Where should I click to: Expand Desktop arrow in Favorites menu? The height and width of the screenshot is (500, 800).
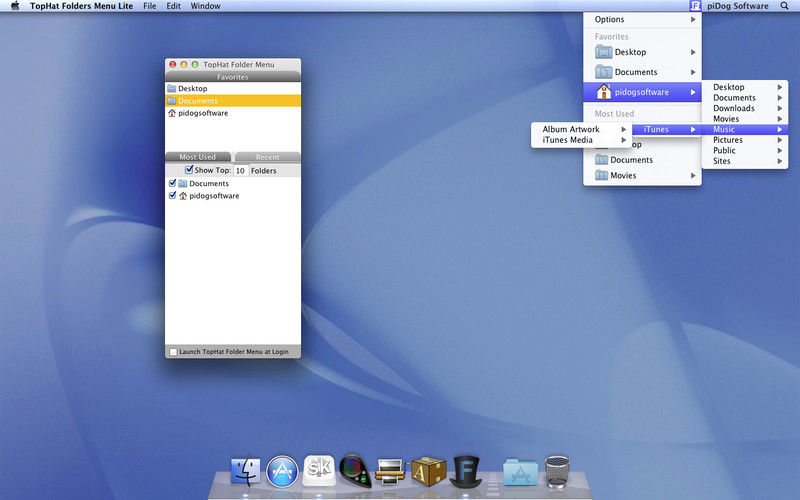693,52
